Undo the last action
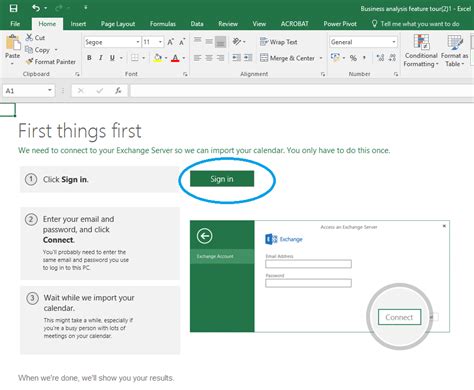 tap(36, 8)
